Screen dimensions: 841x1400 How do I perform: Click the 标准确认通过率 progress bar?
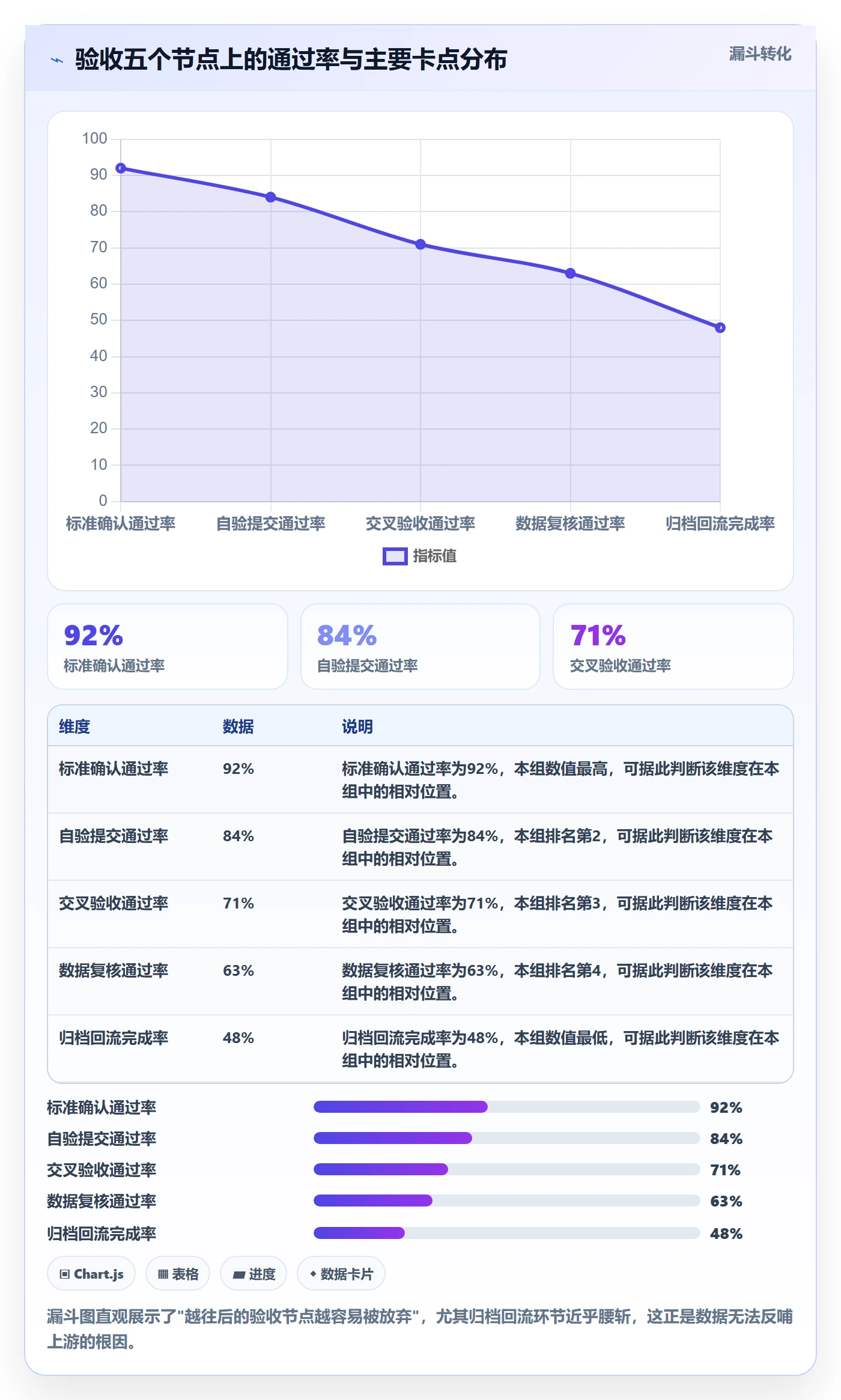tap(507, 1107)
